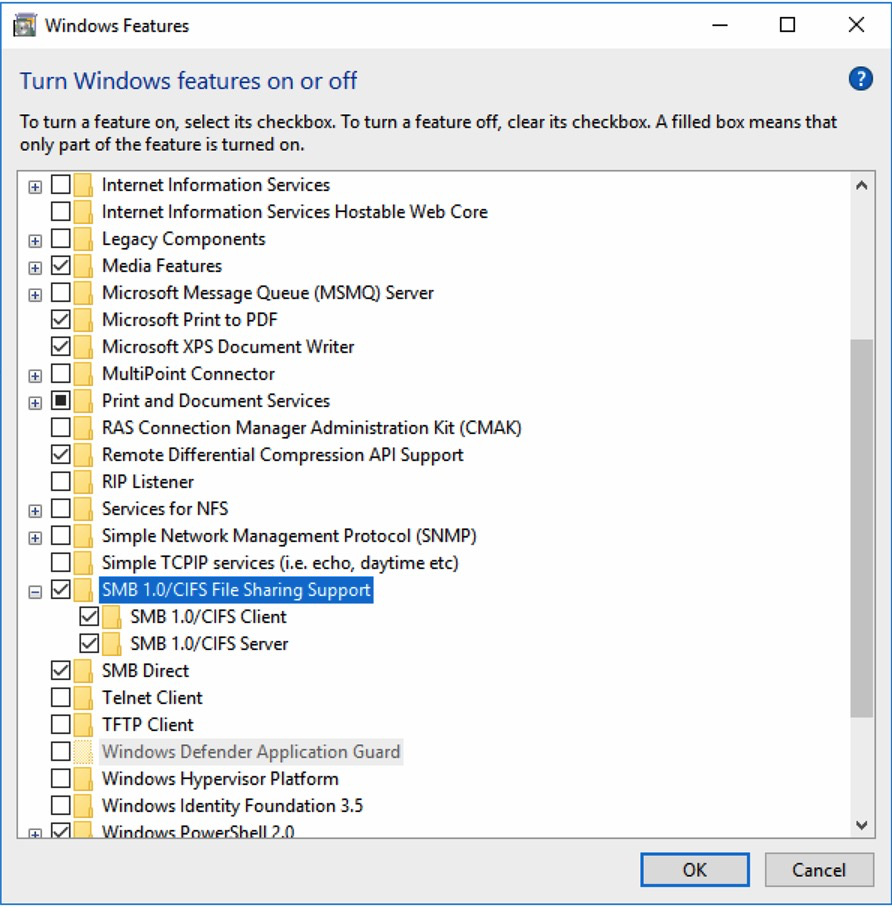
Task: Click the blue help question mark icon
Action: [860, 80]
